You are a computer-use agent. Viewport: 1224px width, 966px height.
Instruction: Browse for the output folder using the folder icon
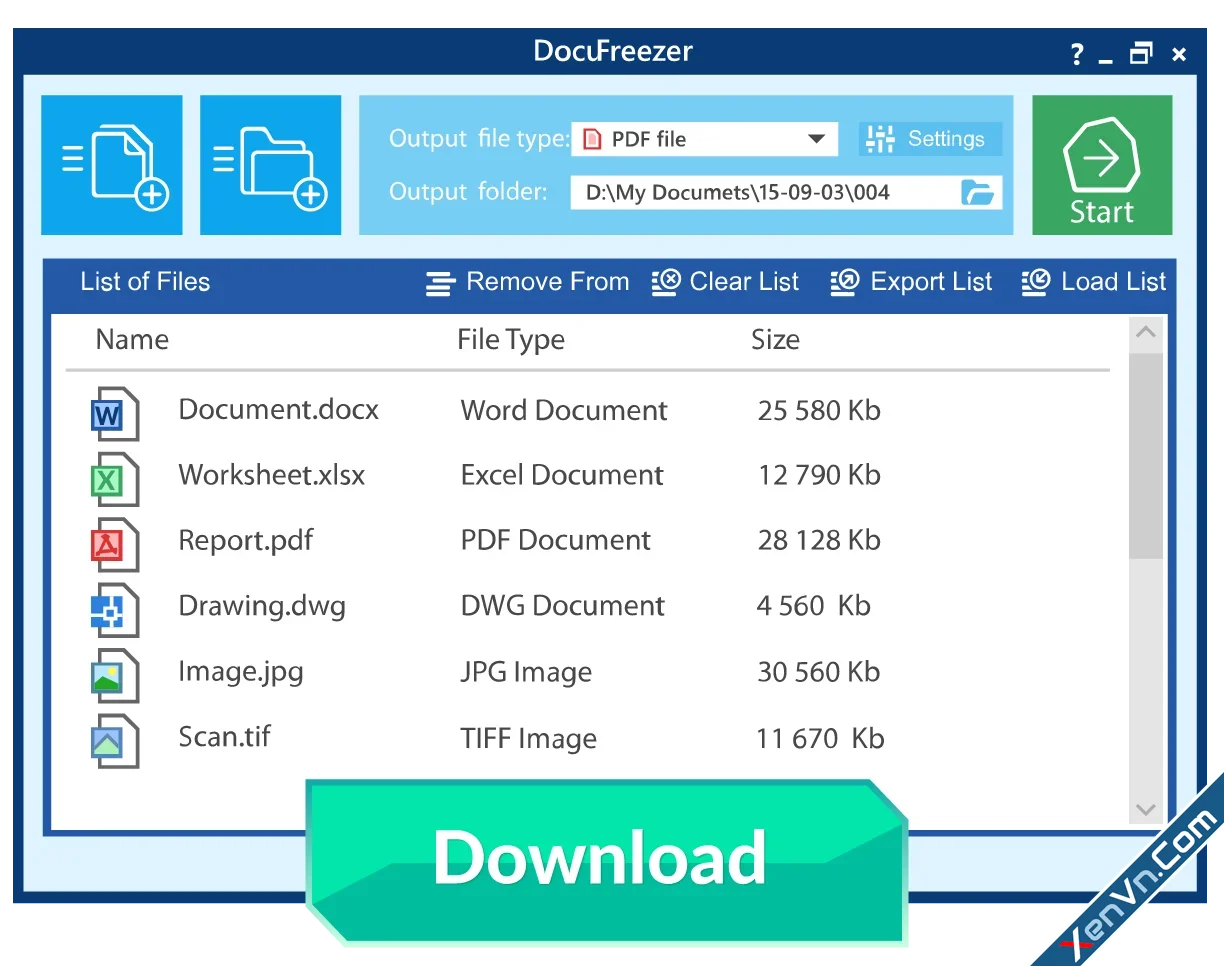978,193
